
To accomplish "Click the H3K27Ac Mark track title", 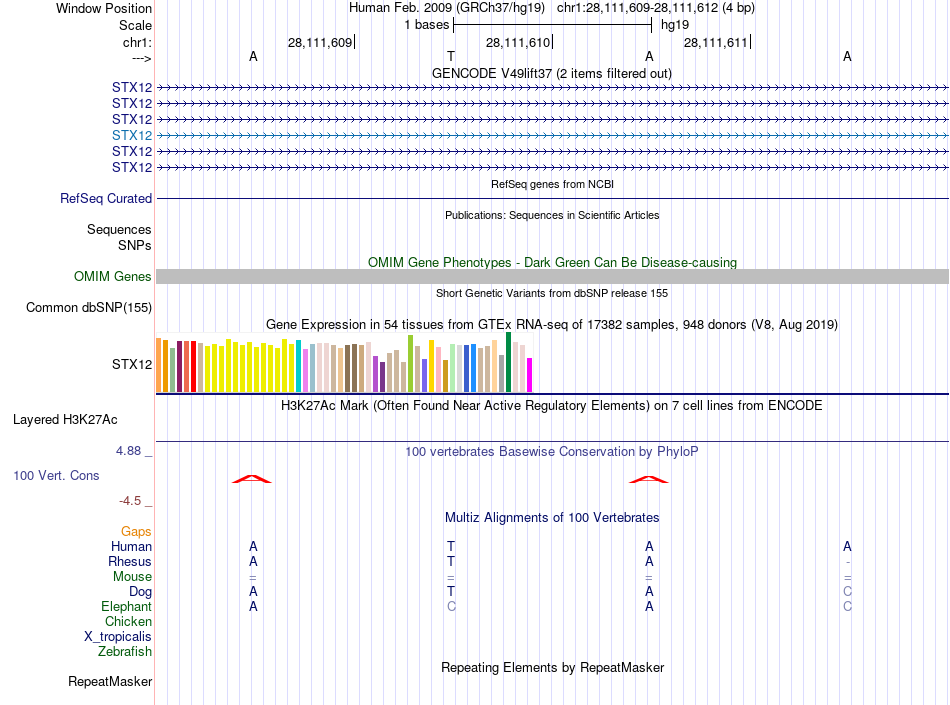I will pos(552,405).
